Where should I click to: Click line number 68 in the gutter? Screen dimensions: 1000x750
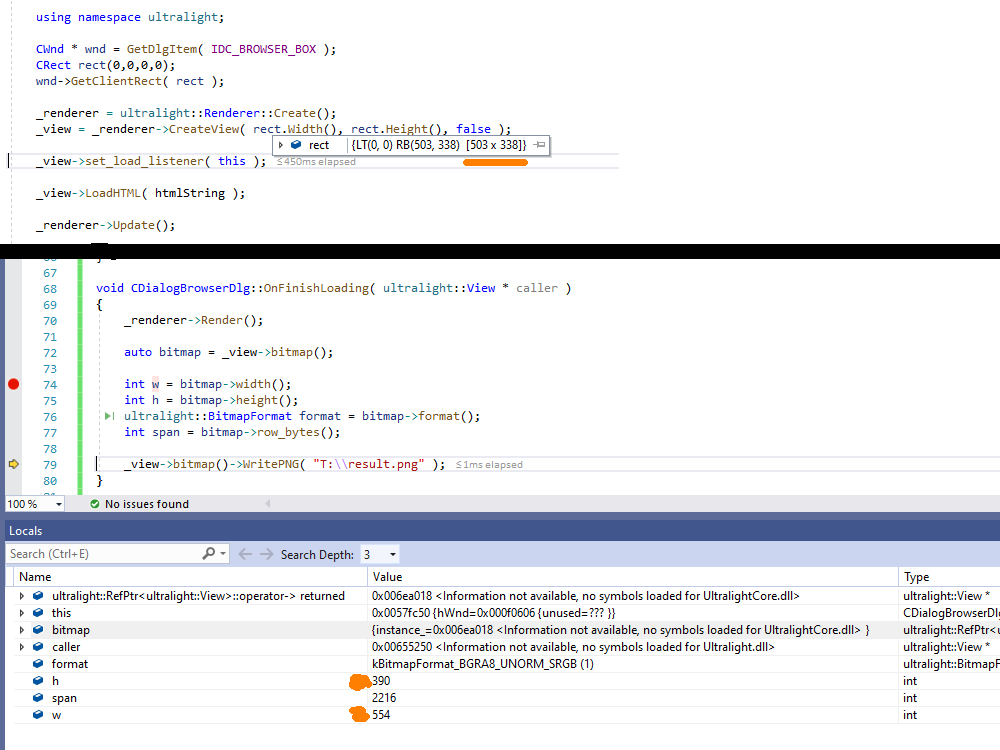tap(50, 289)
